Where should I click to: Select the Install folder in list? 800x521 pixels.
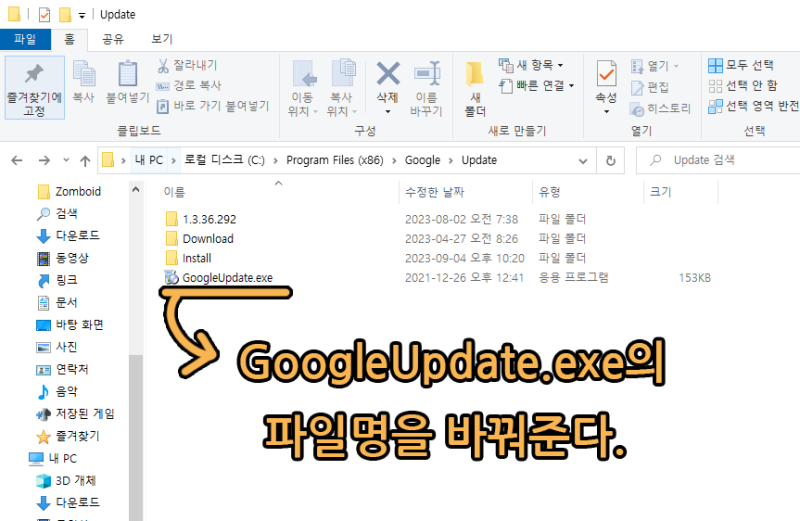(x=197, y=258)
